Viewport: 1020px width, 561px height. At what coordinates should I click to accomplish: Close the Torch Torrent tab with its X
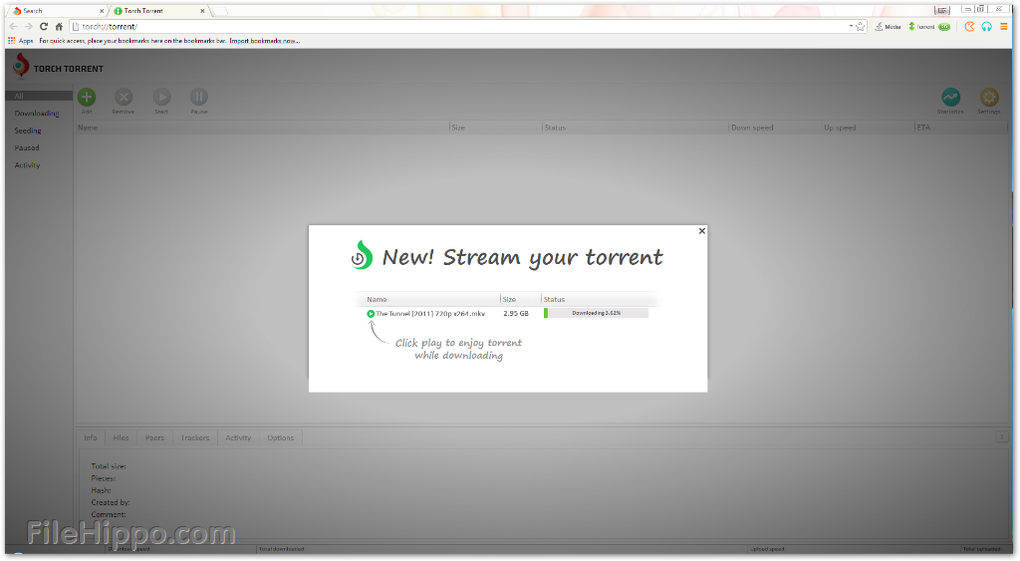(203, 11)
